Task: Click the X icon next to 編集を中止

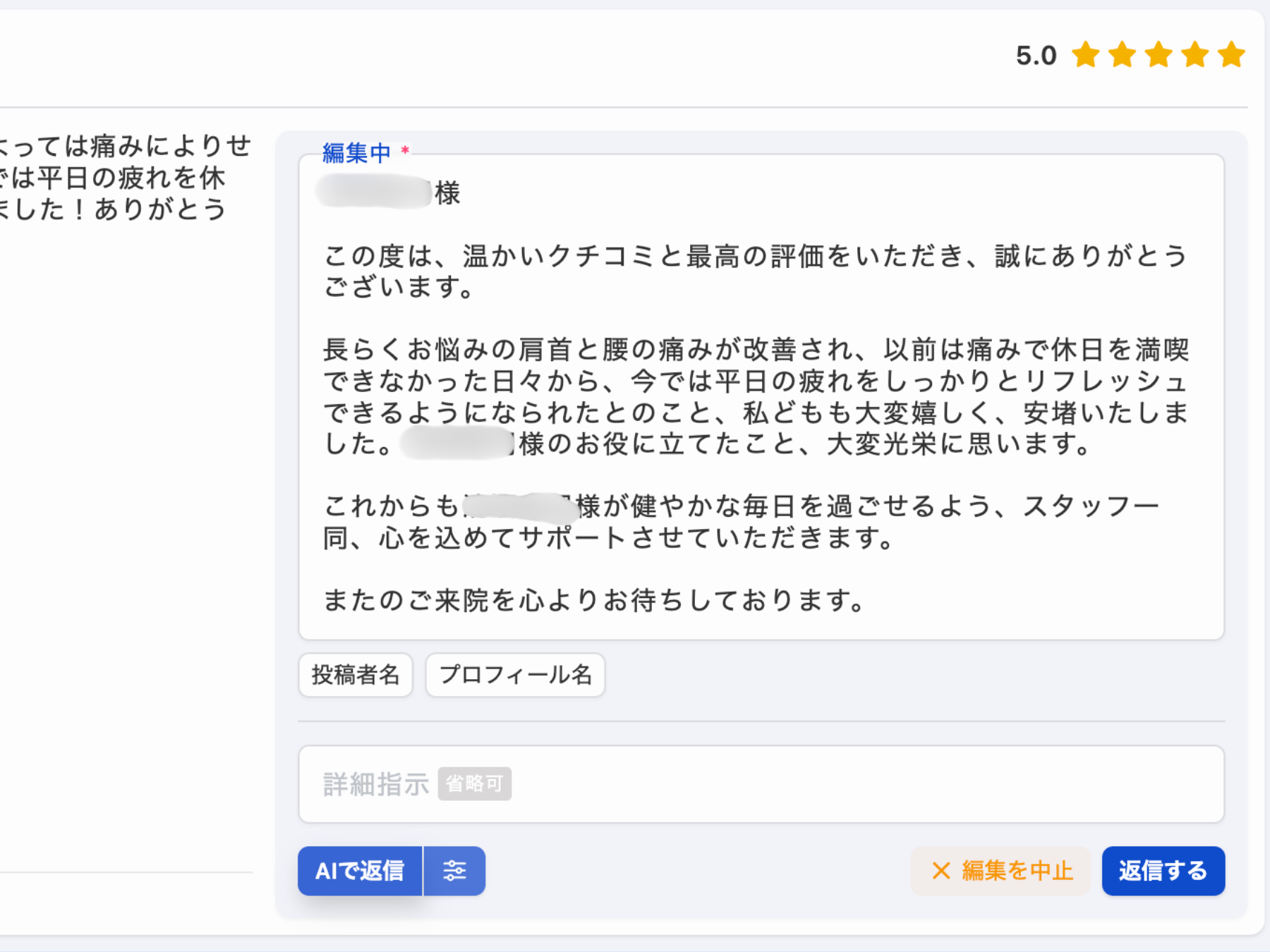Action: click(x=941, y=871)
